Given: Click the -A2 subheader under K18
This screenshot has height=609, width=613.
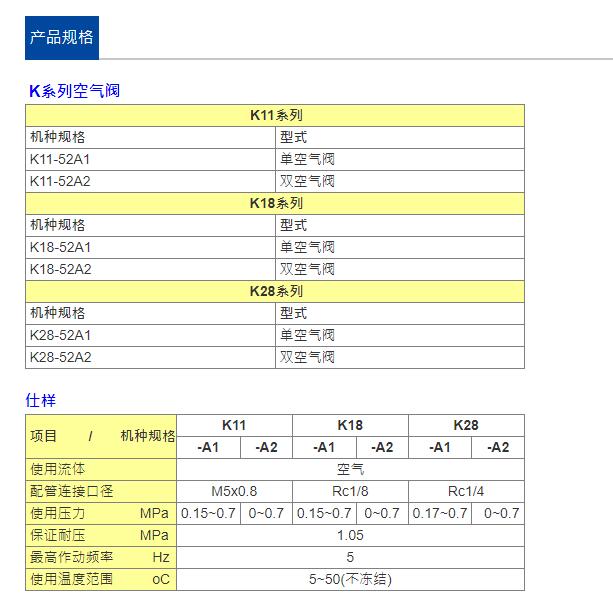Looking at the screenshot, I should pos(382,447).
